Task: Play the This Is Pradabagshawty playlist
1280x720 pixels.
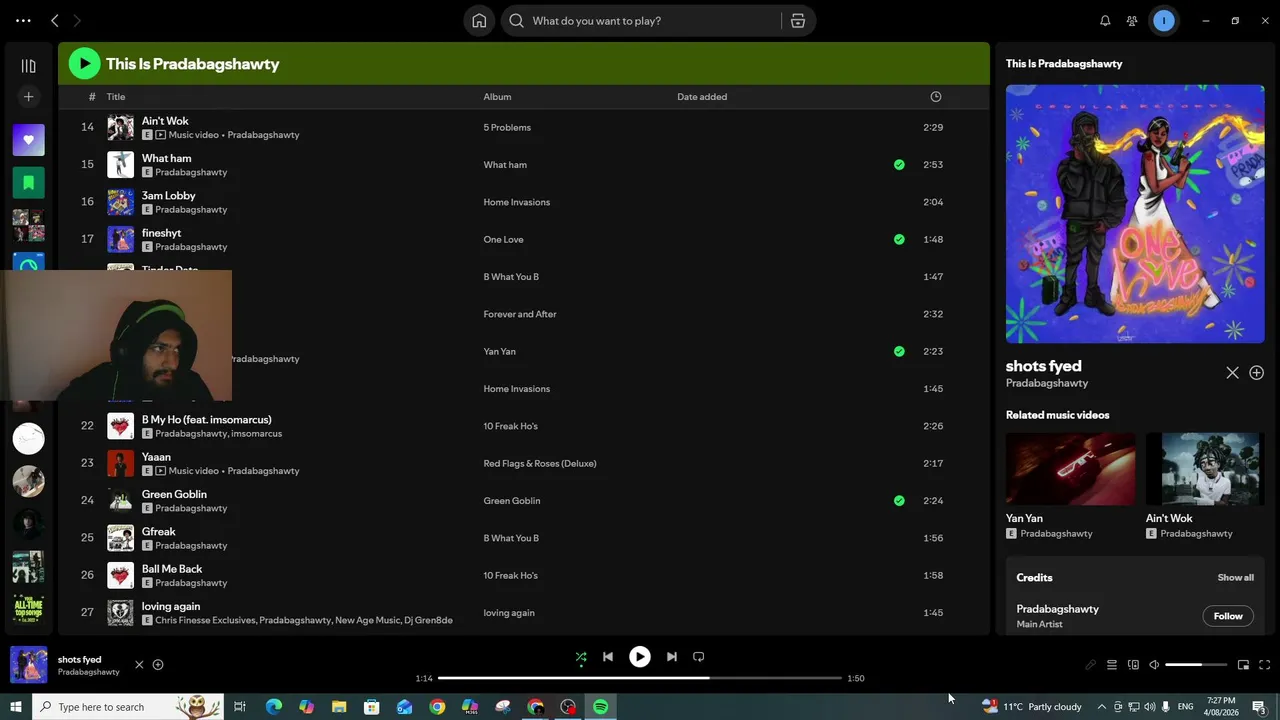Action: (x=84, y=64)
